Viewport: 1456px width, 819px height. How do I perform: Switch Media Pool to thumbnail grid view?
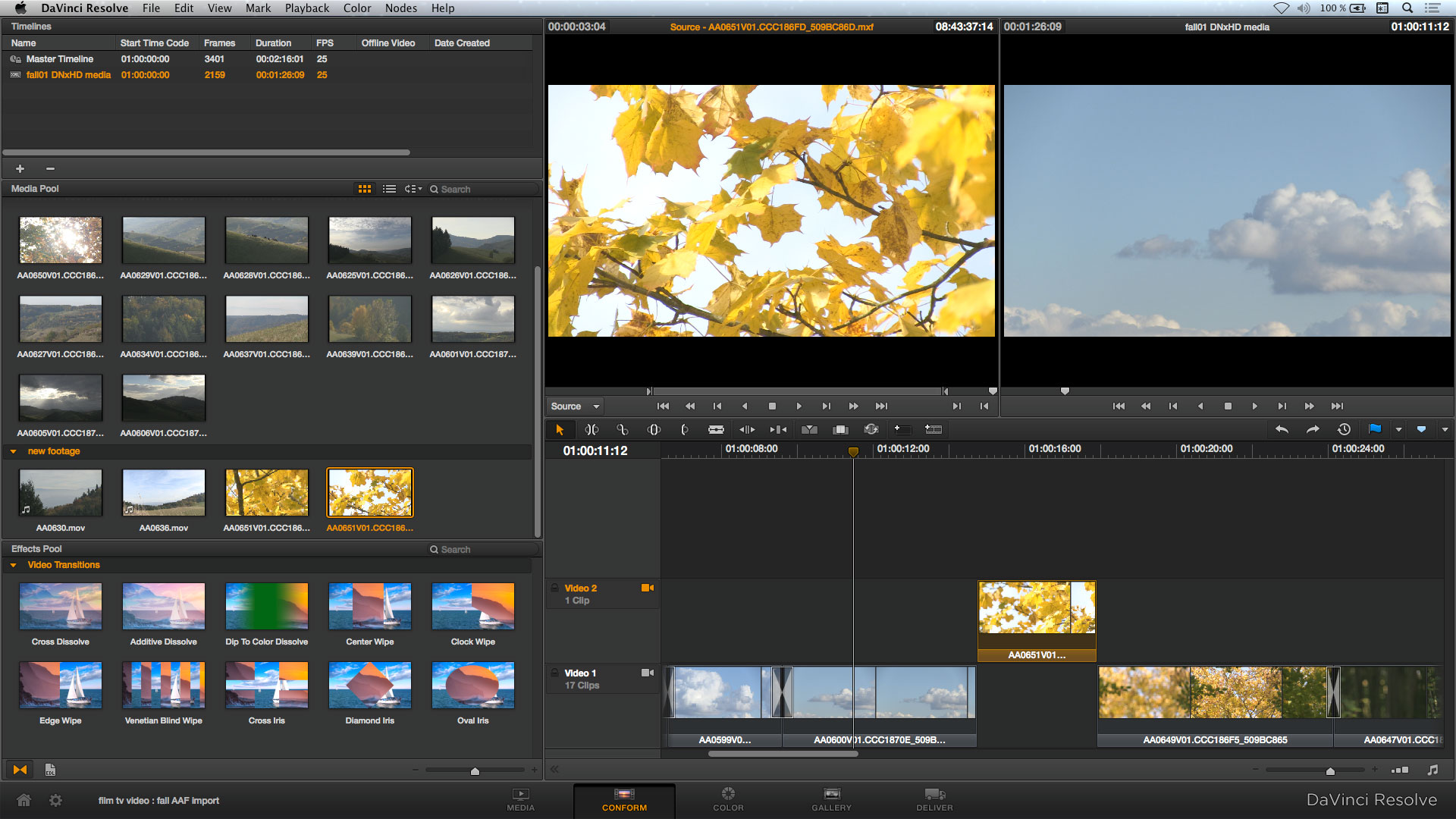[x=365, y=189]
